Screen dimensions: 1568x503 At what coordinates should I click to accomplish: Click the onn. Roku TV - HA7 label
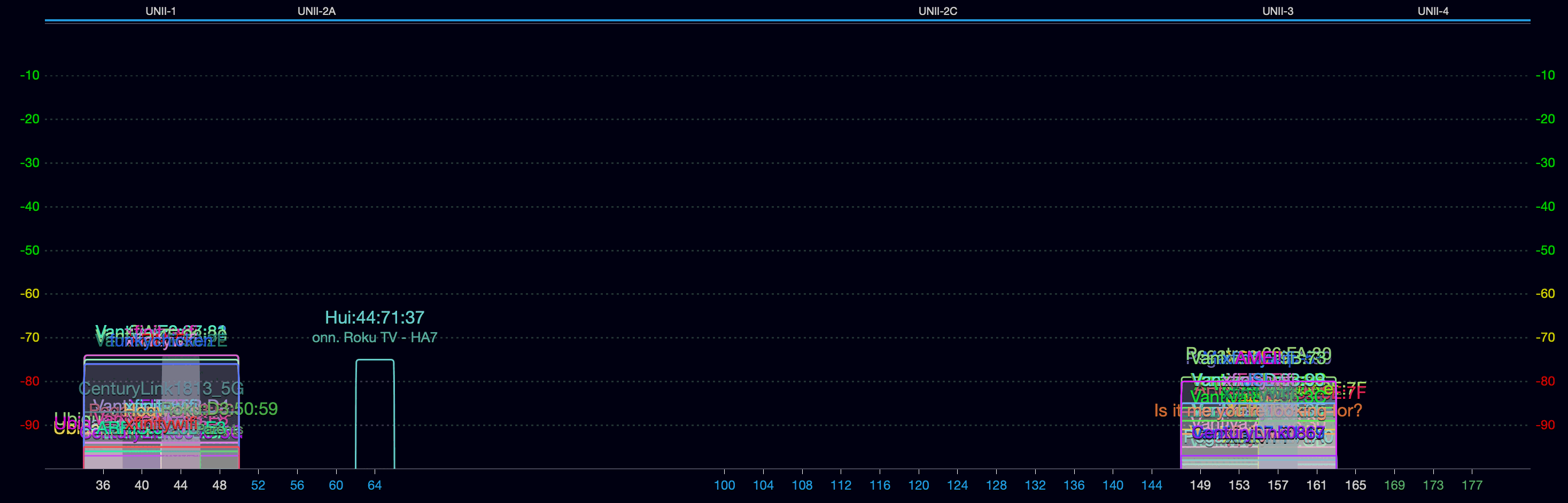[x=374, y=337]
